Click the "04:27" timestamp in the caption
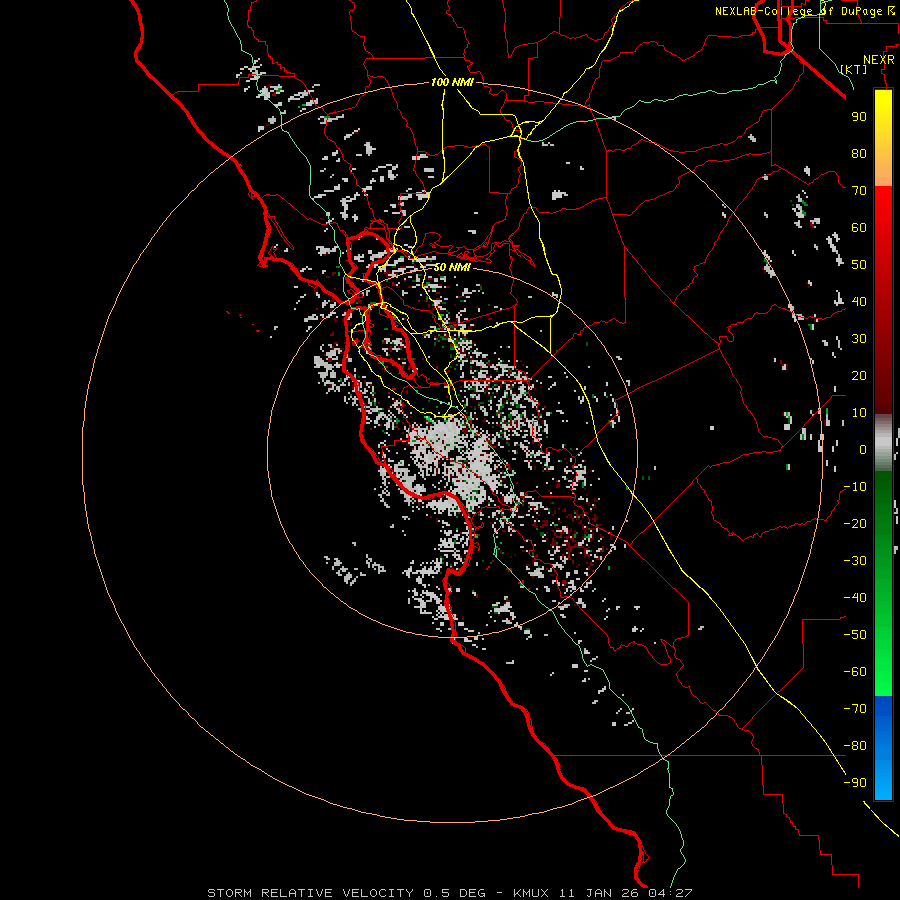Image resolution: width=900 pixels, height=900 pixels. (670, 893)
